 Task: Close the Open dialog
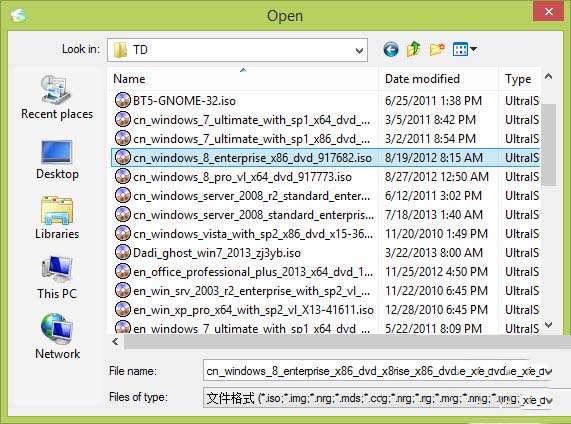(548, 11)
